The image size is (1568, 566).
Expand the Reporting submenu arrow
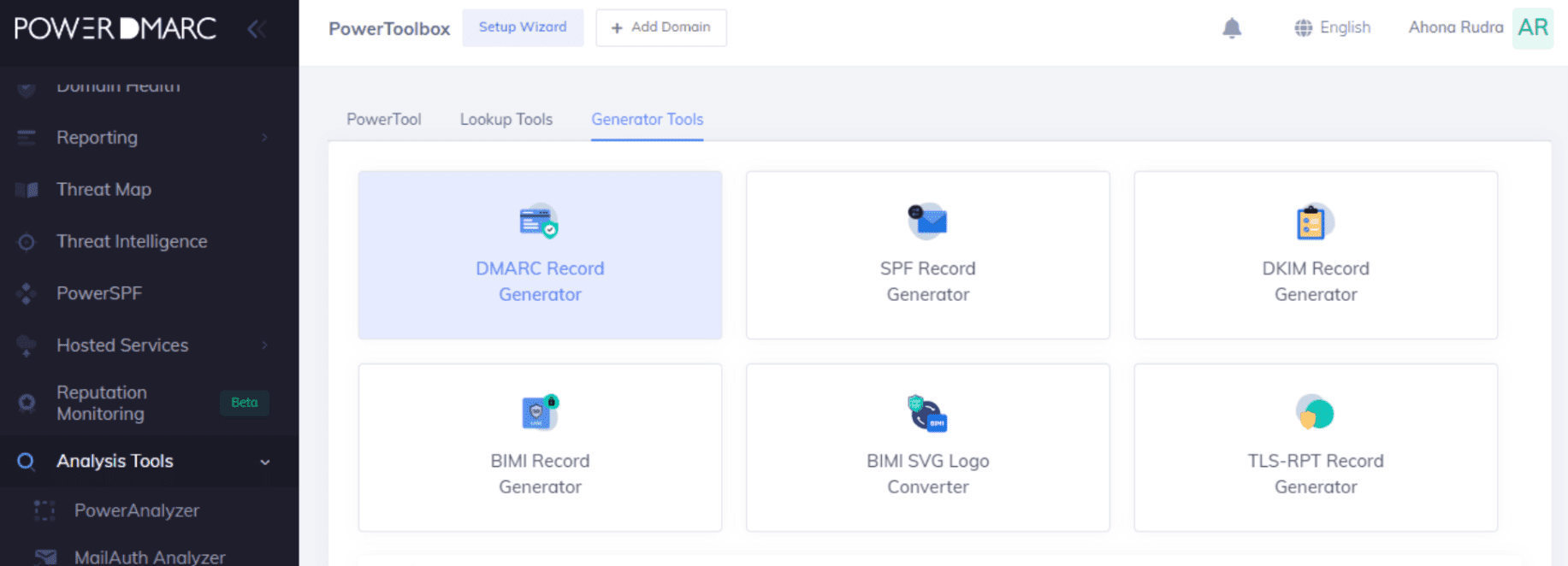[264, 138]
